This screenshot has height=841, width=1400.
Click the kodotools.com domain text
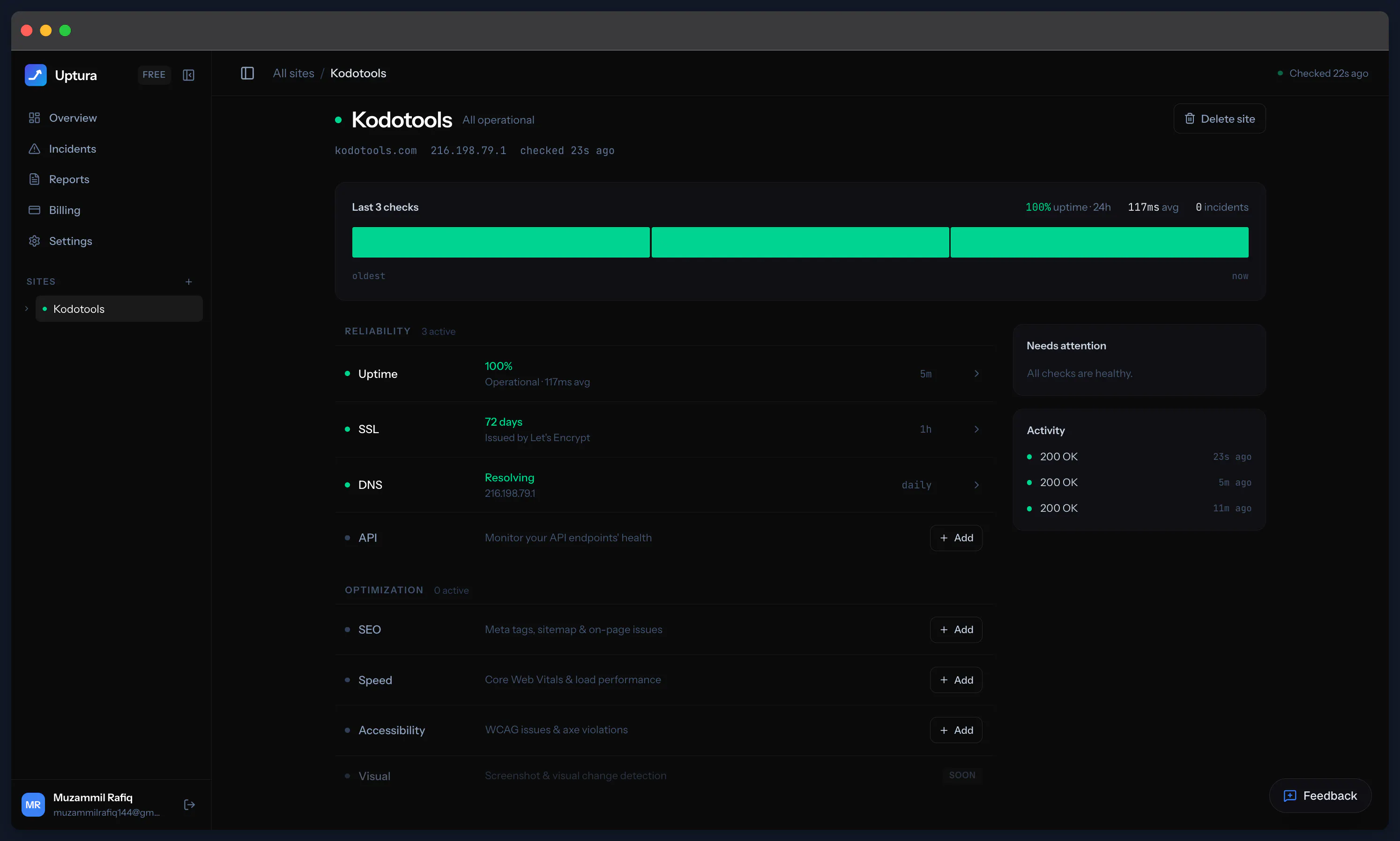(376, 150)
